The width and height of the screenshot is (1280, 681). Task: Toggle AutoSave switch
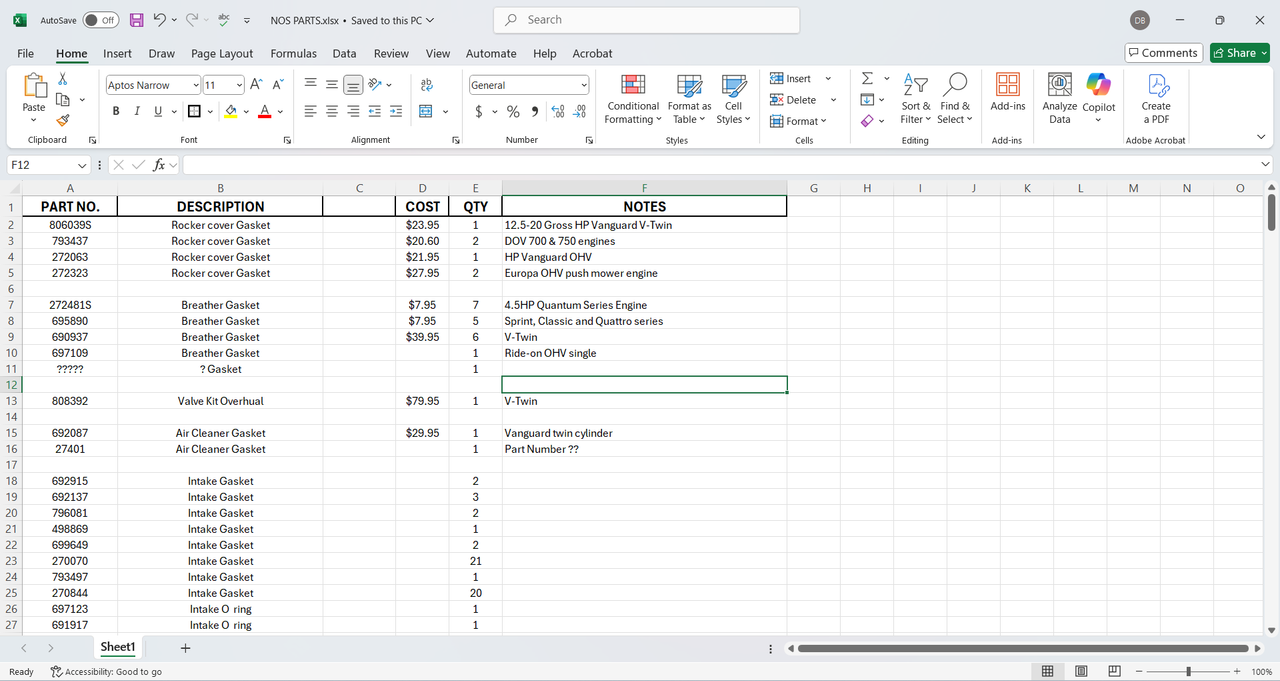pyautogui.click(x=100, y=20)
